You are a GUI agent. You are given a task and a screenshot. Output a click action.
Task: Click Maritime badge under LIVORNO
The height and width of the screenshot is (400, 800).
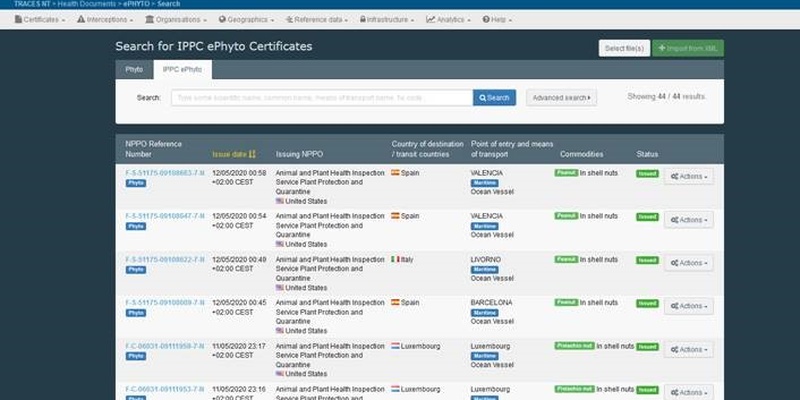(484, 269)
